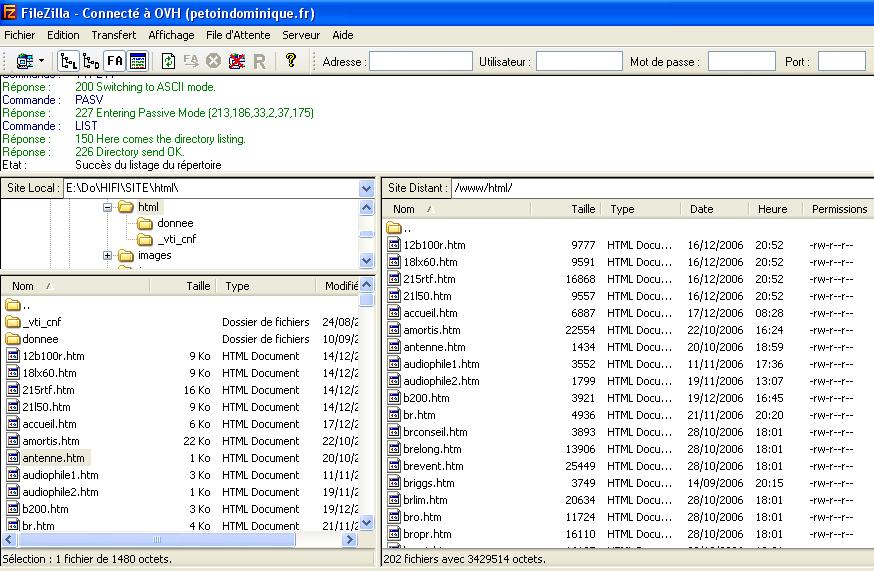
Task: Click the local horizontal scrollbar thumb
Action: tap(157, 540)
